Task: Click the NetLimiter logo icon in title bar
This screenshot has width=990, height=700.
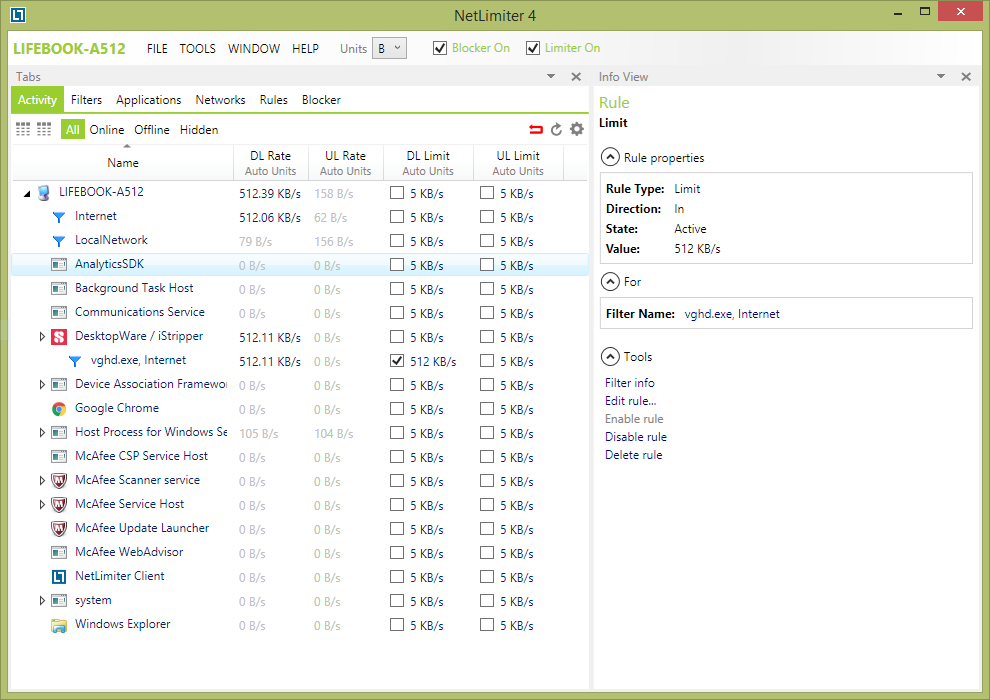Action: click(18, 15)
